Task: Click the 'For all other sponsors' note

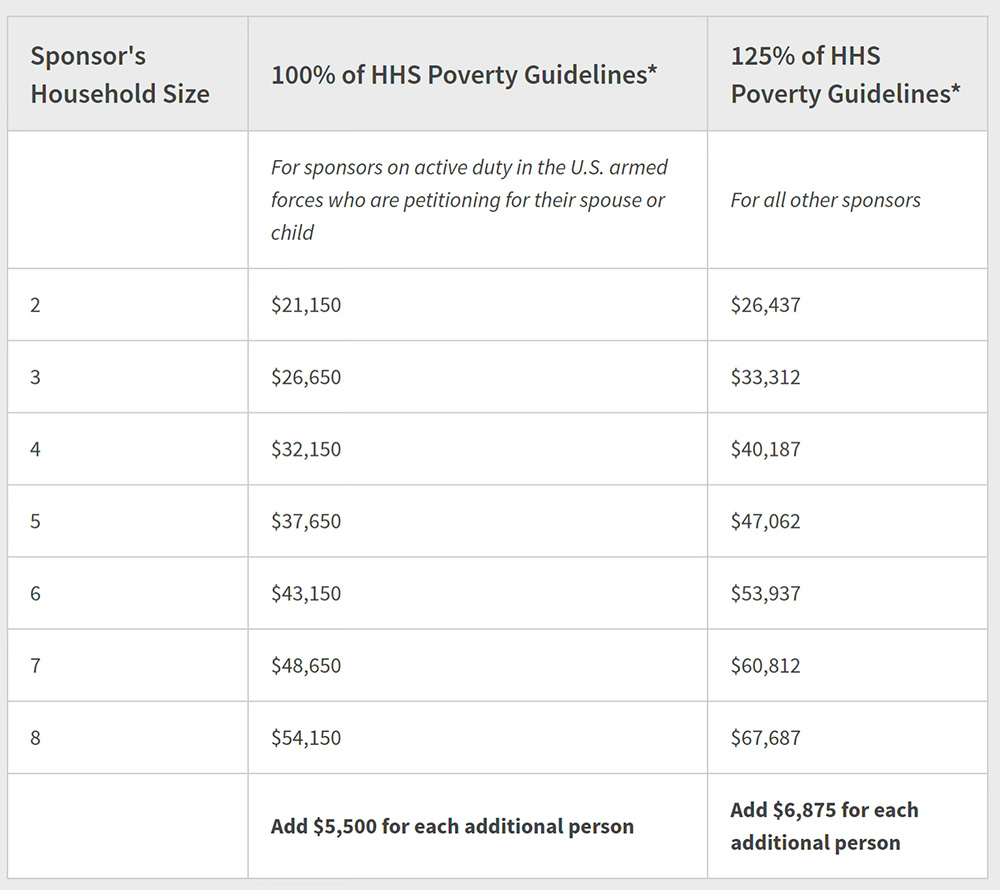Action: coord(825,200)
